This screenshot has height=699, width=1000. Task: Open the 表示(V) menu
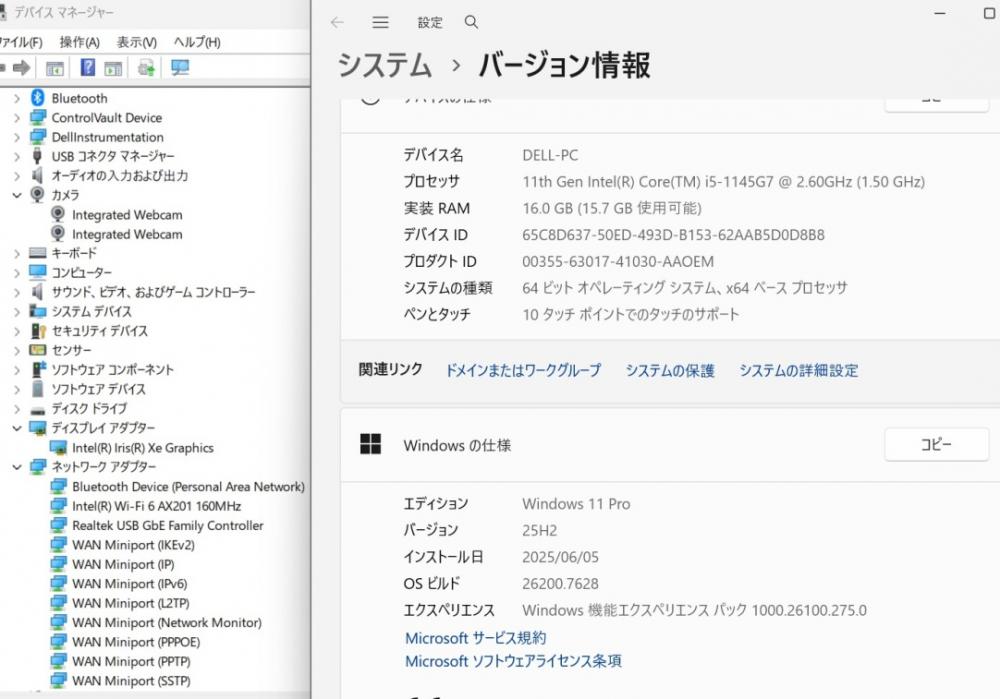pos(136,42)
